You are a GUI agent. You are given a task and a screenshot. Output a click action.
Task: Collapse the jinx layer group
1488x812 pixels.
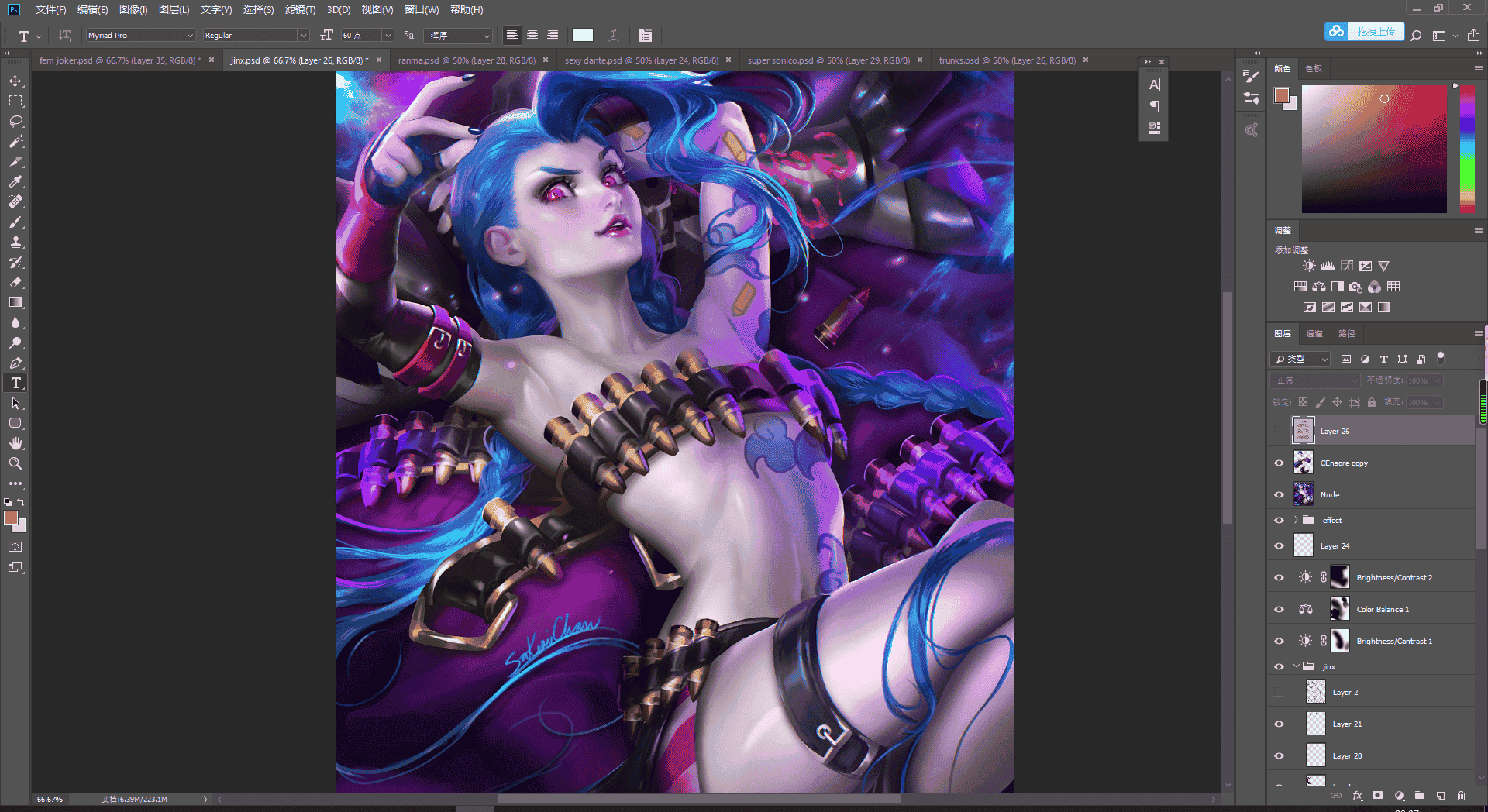click(1296, 666)
